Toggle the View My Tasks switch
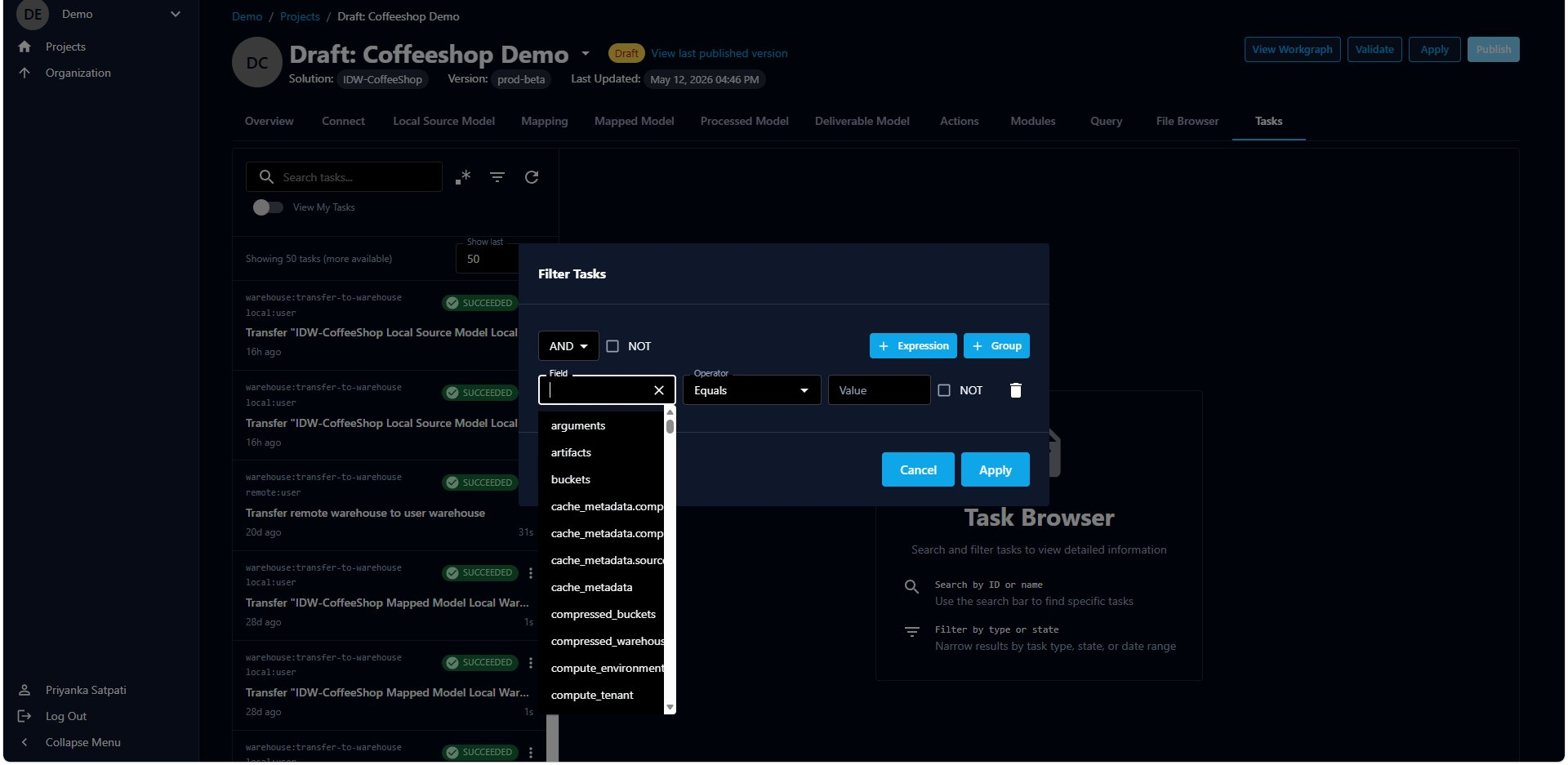 (268, 207)
